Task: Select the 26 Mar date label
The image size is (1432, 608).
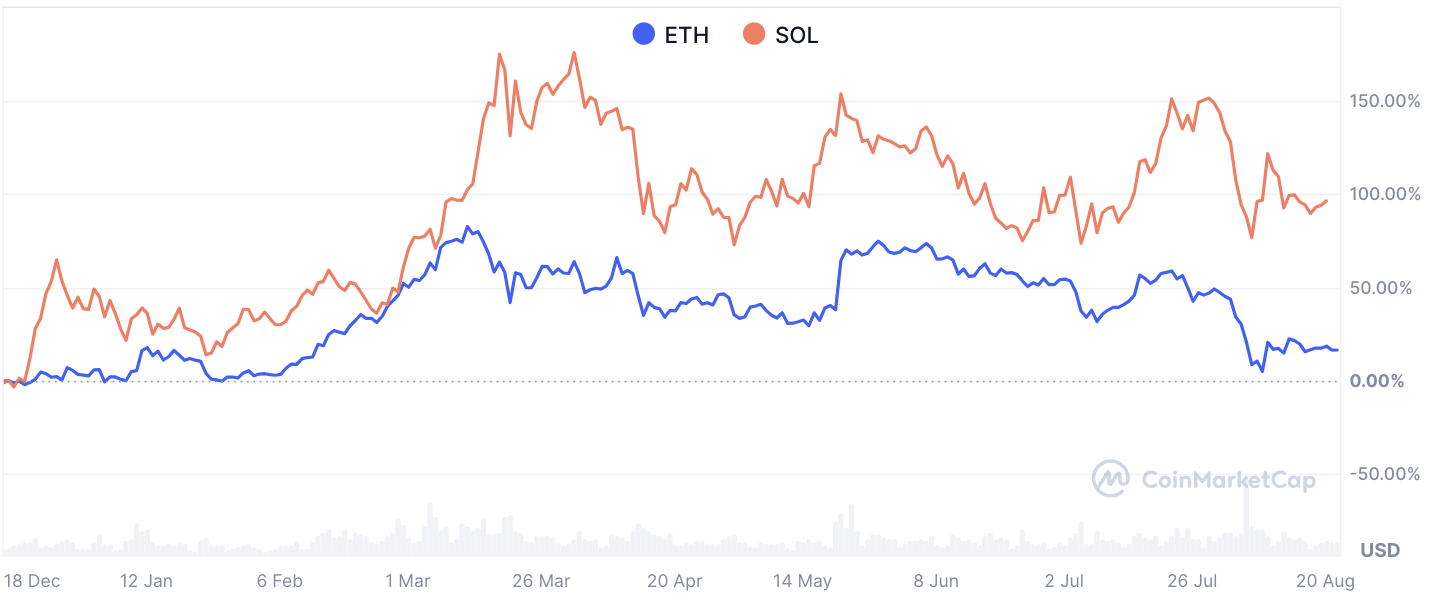Action: tap(540, 581)
